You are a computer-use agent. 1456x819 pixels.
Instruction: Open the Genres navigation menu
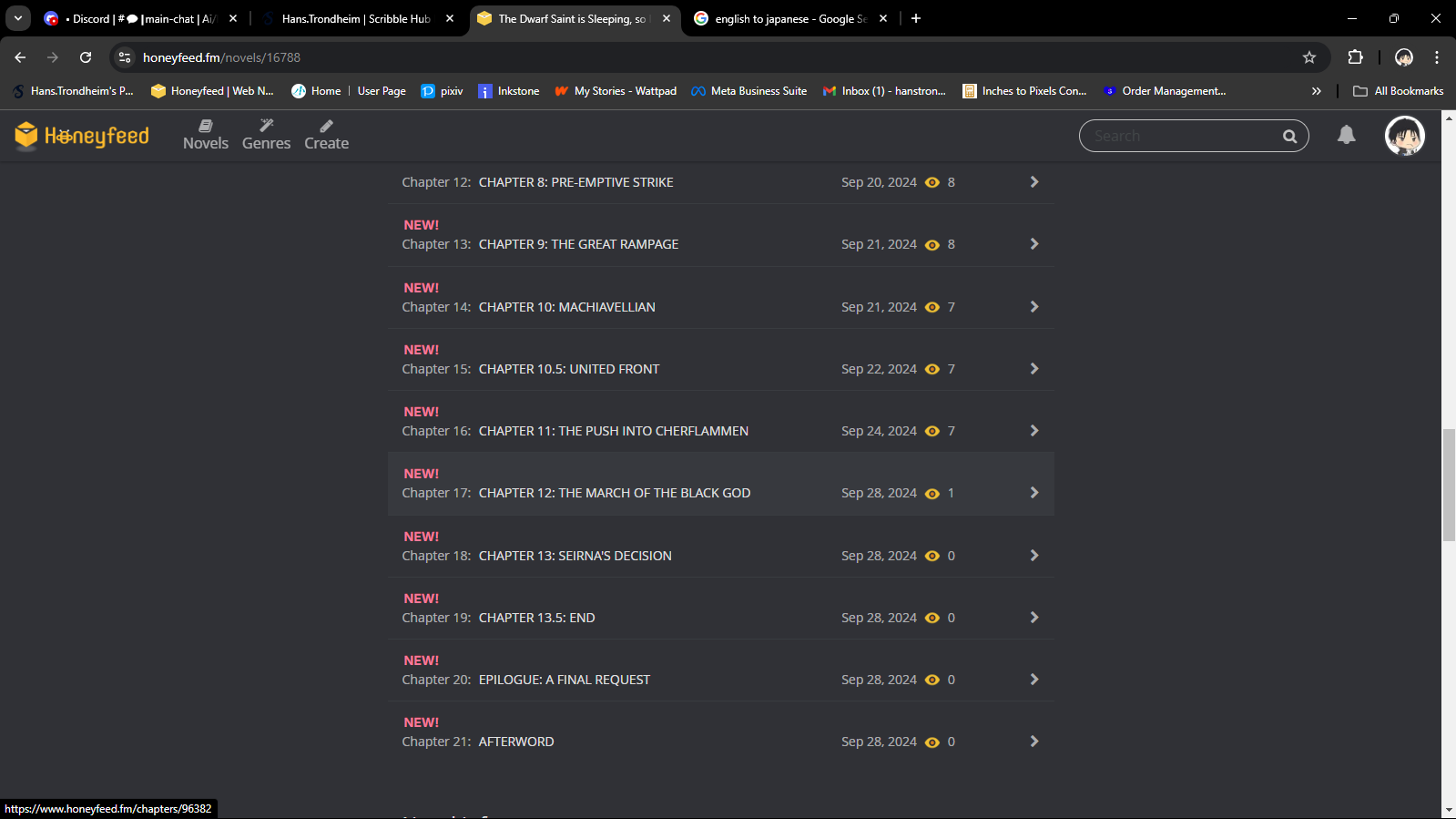click(x=266, y=135)
